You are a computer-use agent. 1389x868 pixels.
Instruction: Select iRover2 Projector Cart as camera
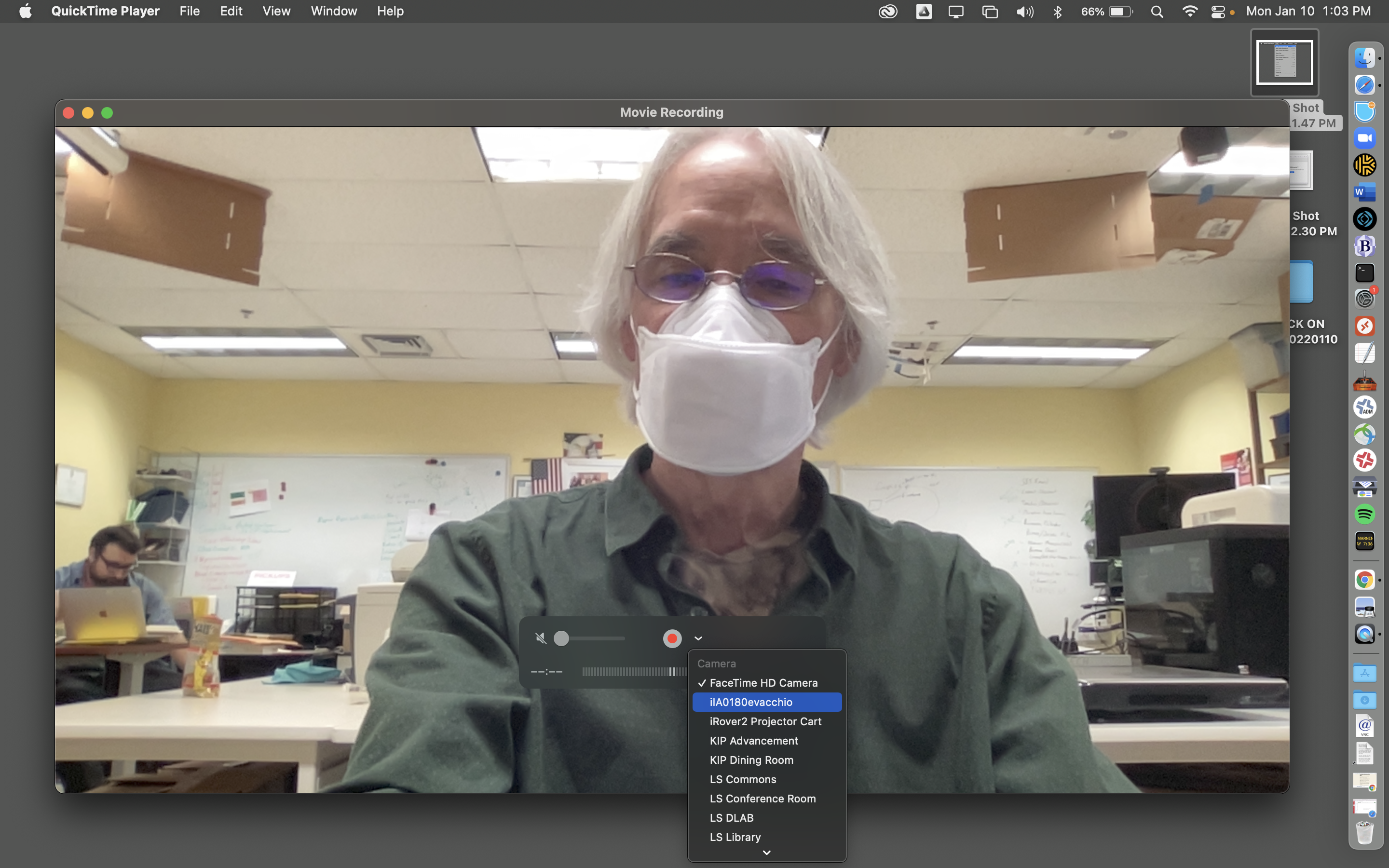coord(764,721)
